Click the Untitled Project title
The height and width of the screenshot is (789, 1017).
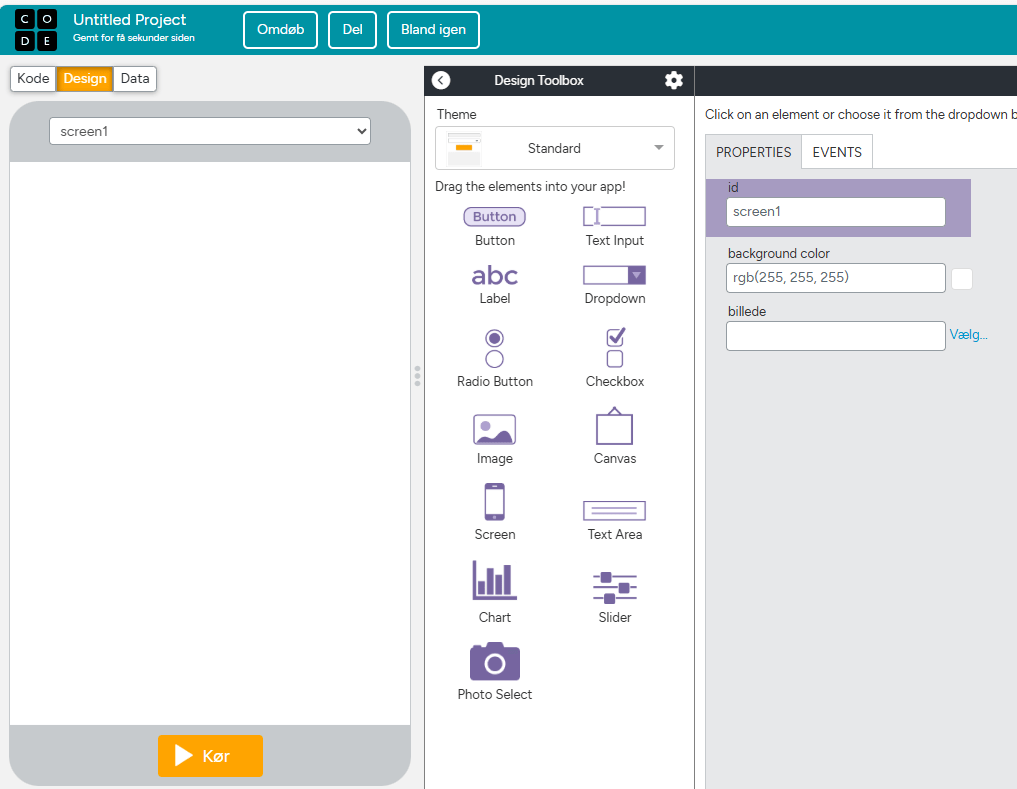point(130,20)
